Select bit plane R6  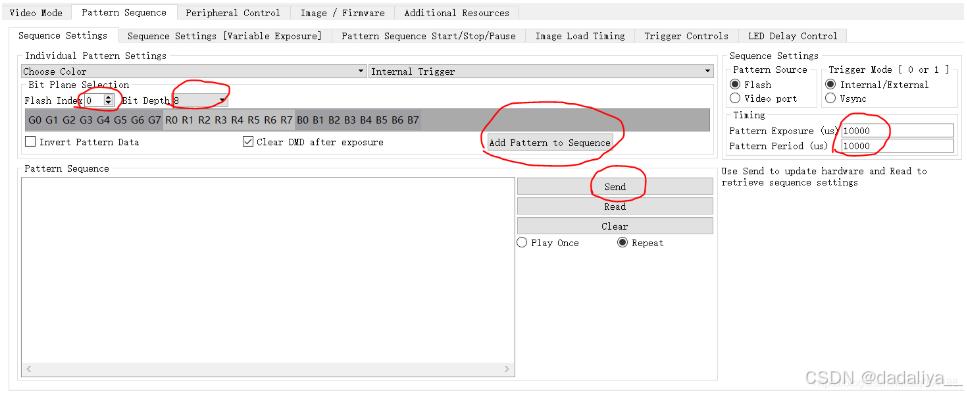[x=270, y=120]
